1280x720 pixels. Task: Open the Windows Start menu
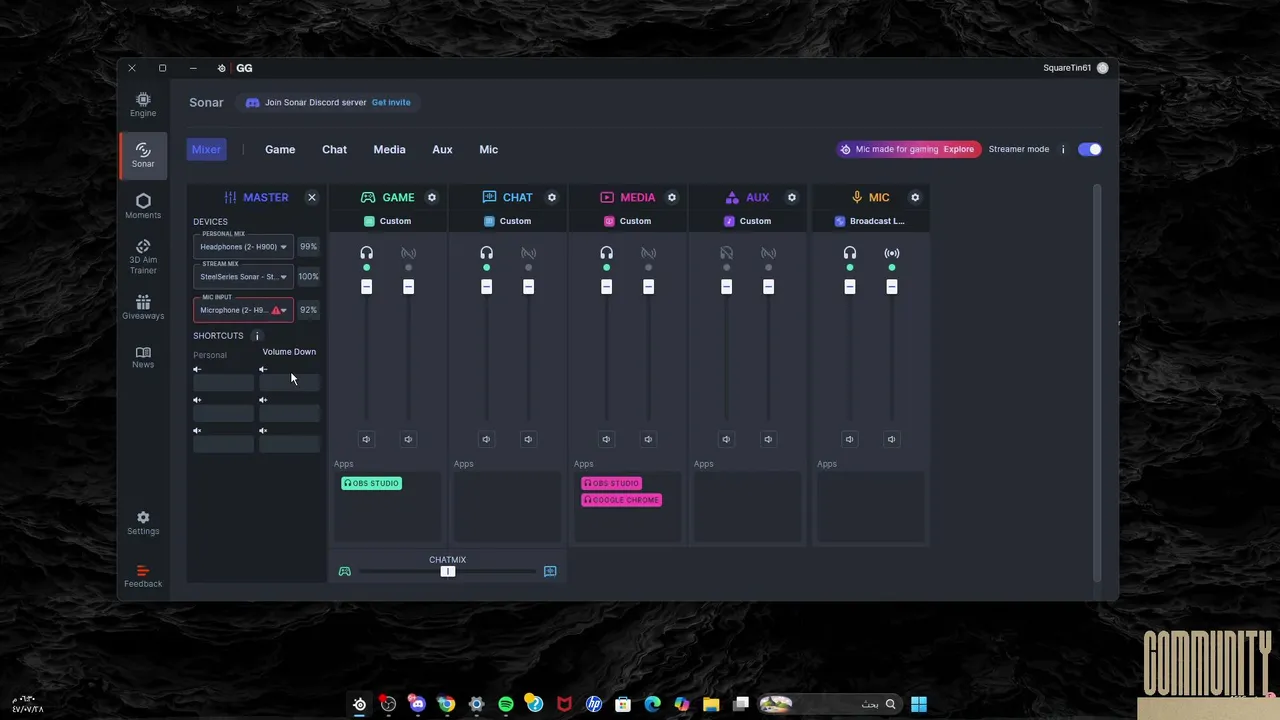(919, 704)
